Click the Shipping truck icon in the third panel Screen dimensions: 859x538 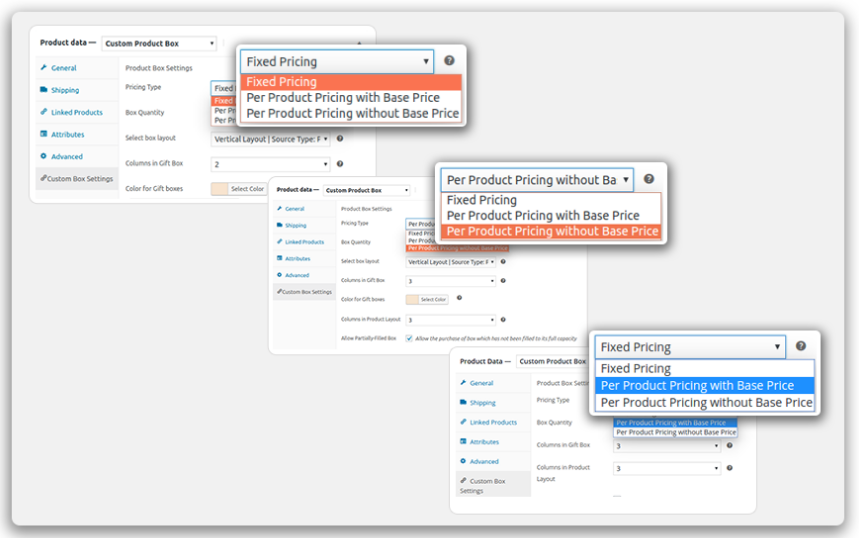pos(463,402)
